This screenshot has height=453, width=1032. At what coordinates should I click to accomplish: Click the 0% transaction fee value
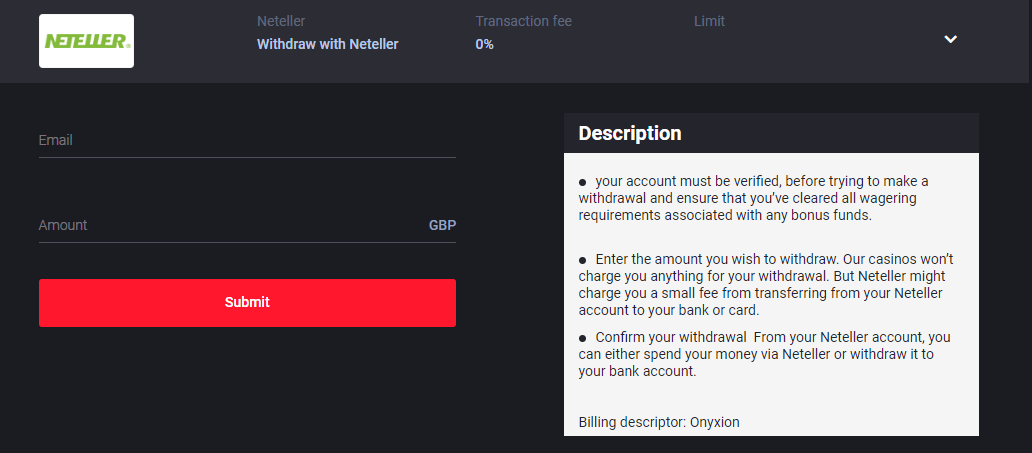[x=484, y=44]
